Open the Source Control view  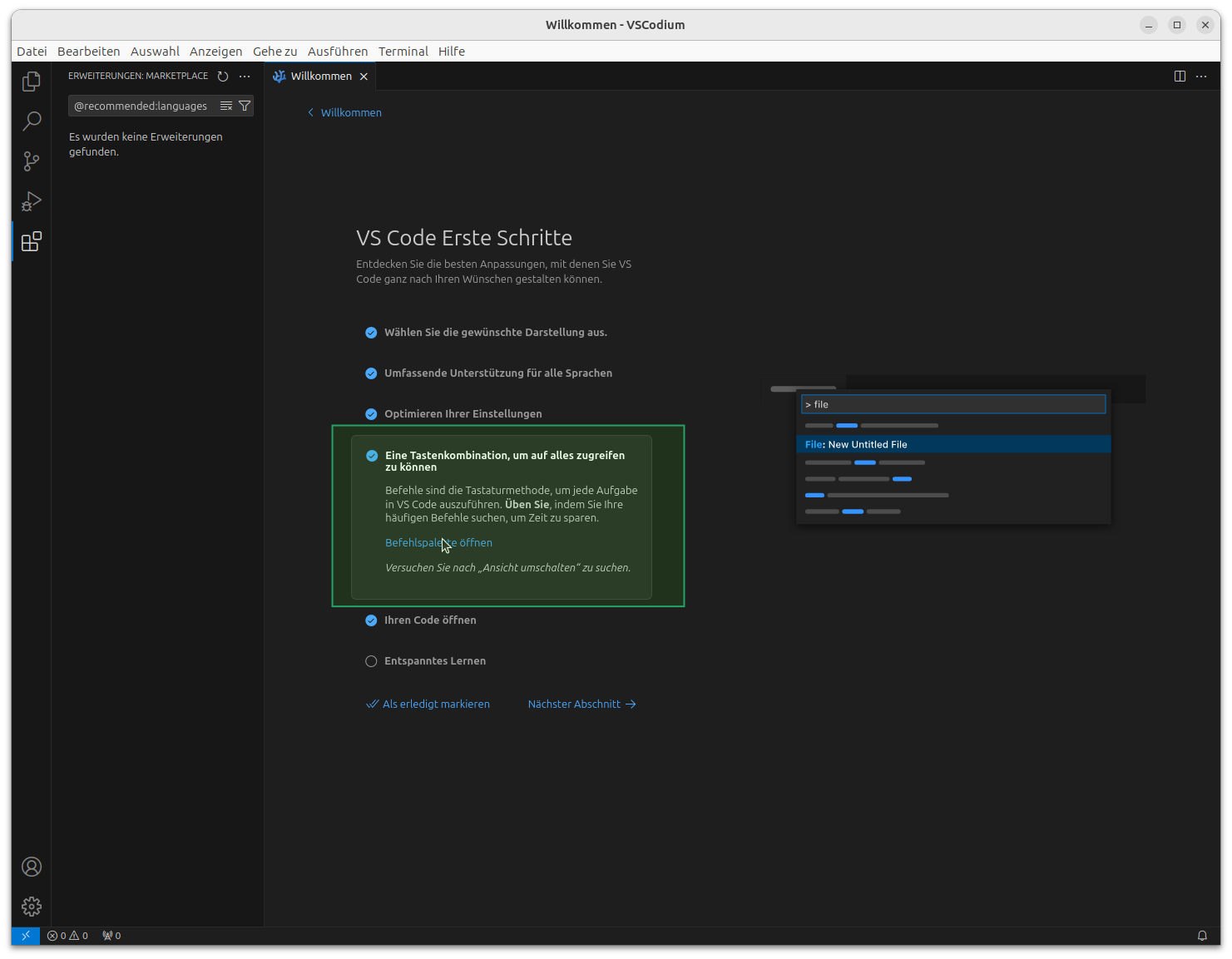pos(32,161)
